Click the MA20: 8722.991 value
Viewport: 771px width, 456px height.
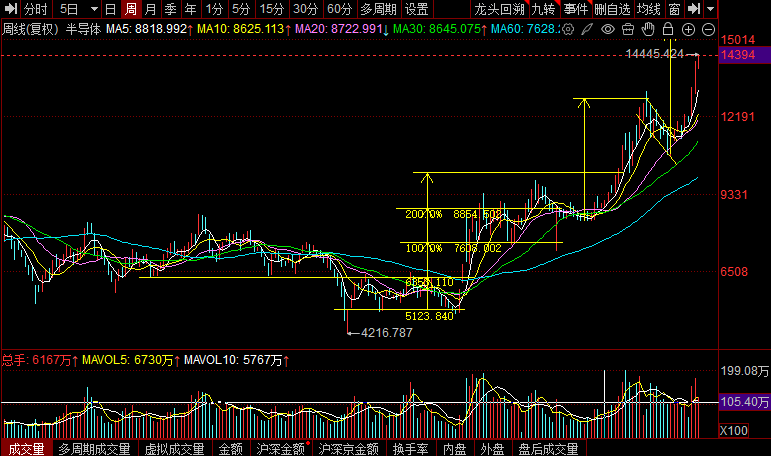[342, 29]
